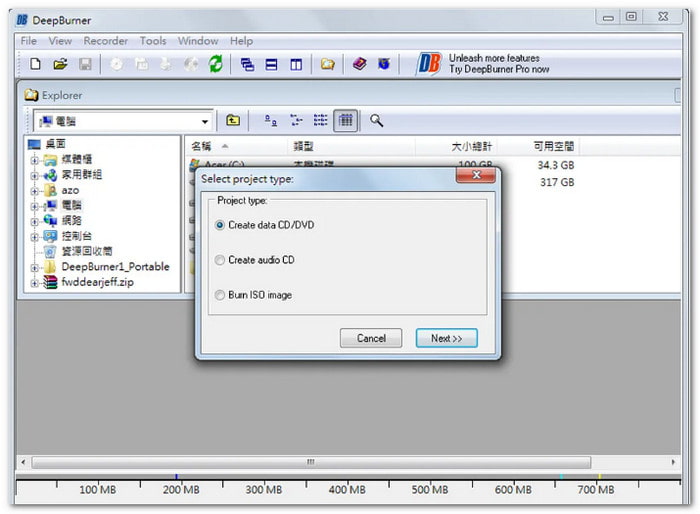Screen dimensions: 700x514
Task: Select azo folder in the tree
Action: (x=70, y=191)
